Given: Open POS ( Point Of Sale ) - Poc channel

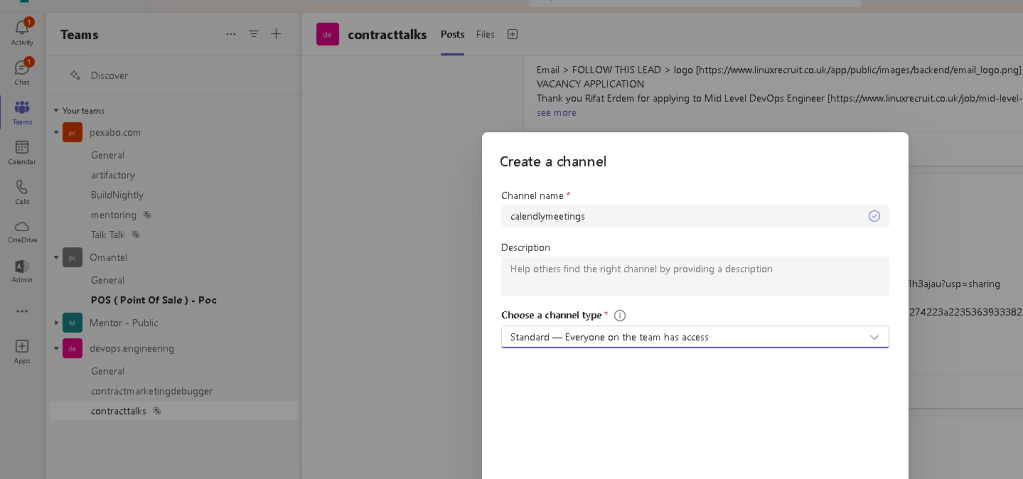Looking at the screenshot, I should coord(154,300).
